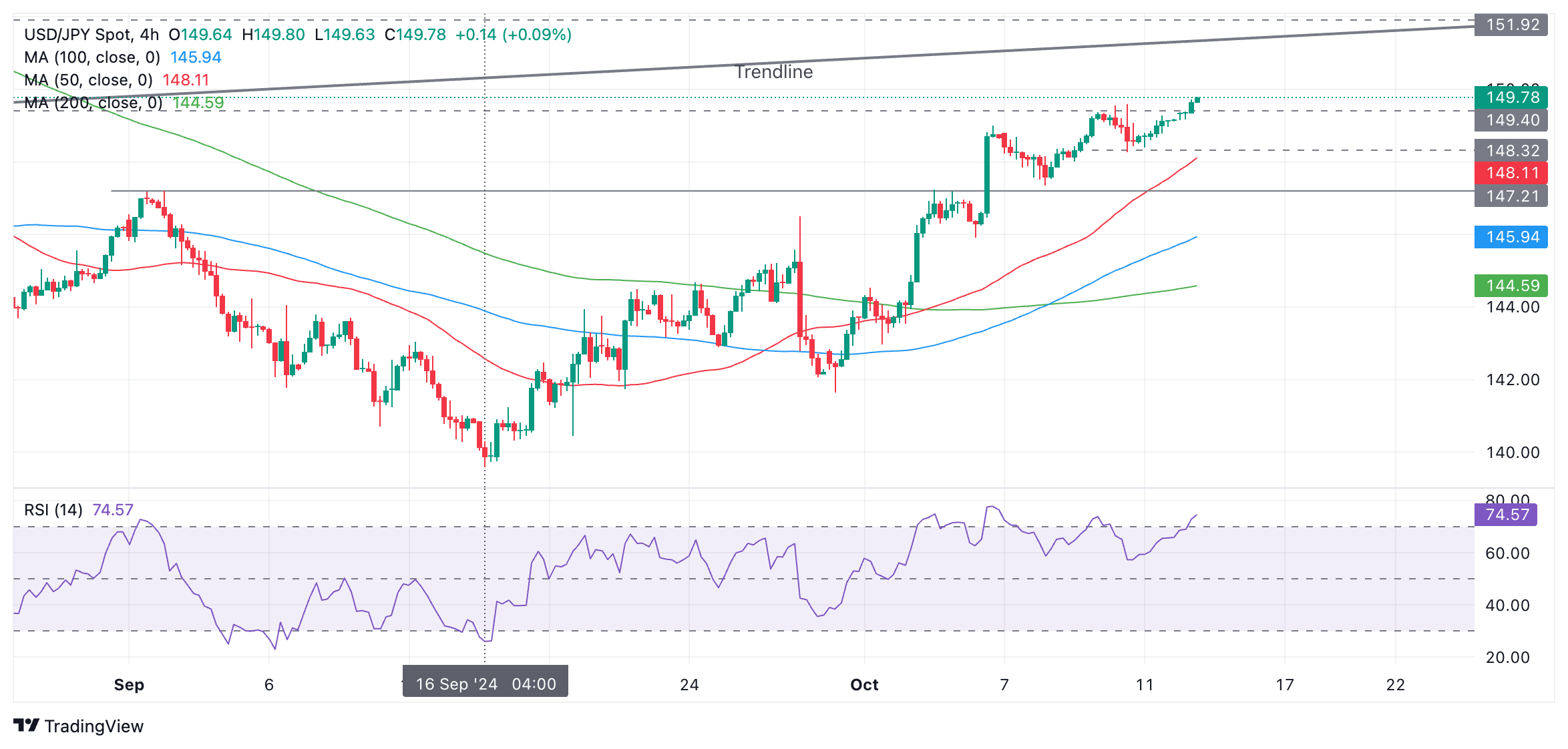This screenshot has height=749, width=1568.
Task: Click the MA (100, close, 0) legend
Action: point(92,57)
